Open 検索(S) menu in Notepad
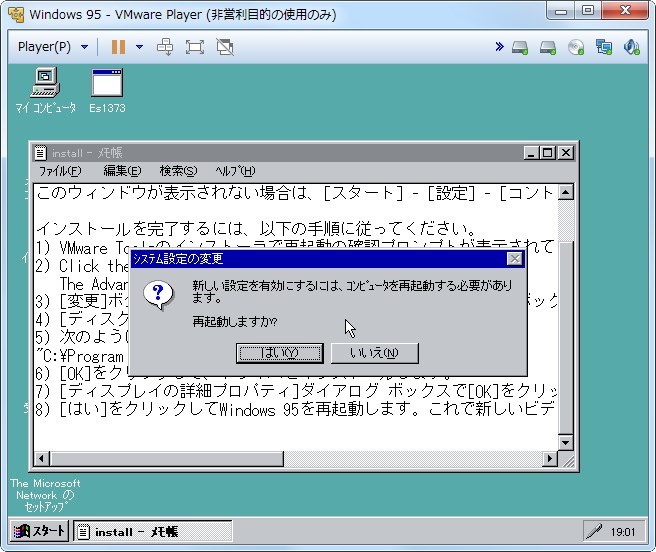The width and height of the screenshot is (656, 552). click(x=178, y=171)
